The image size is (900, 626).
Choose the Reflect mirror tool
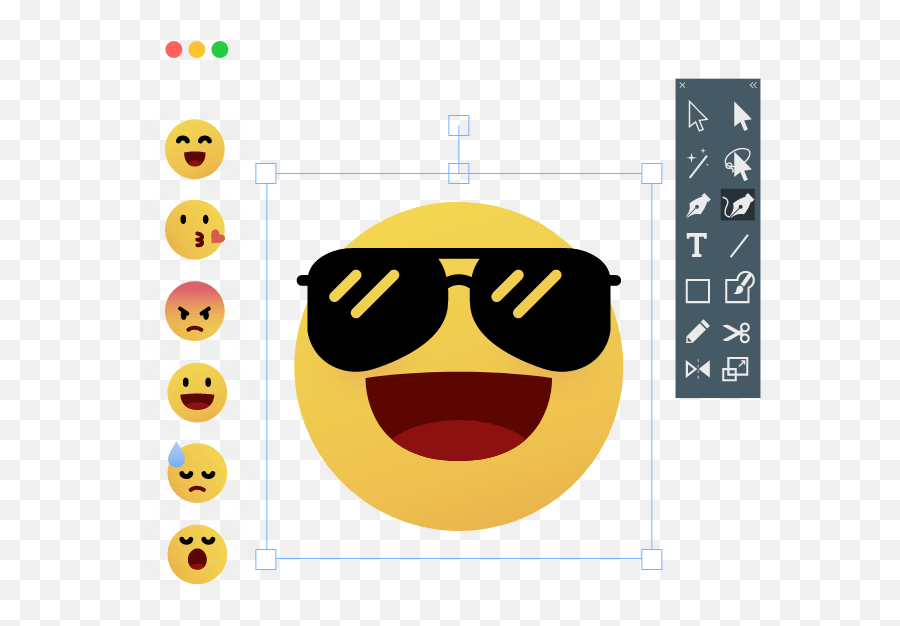coord(695,369)
